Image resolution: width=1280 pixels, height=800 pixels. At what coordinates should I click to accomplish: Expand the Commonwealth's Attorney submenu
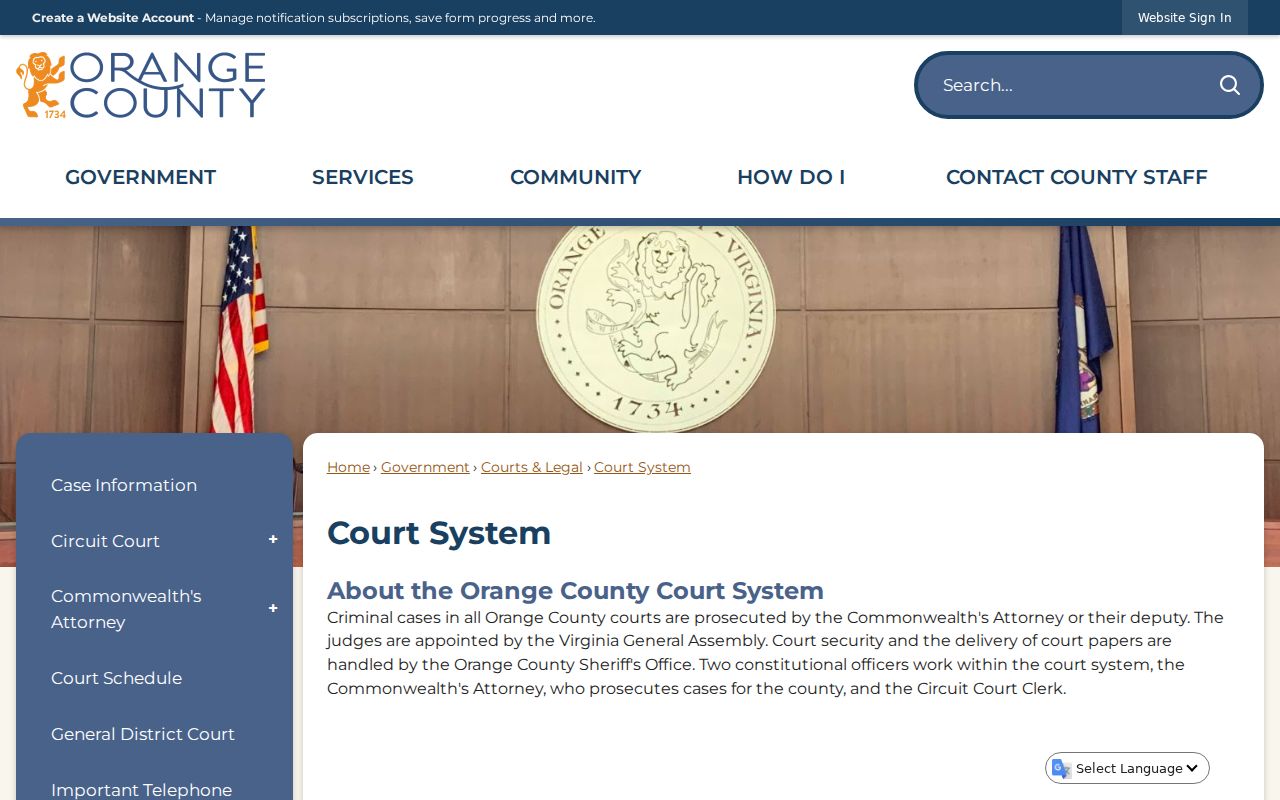click(273, 609)
